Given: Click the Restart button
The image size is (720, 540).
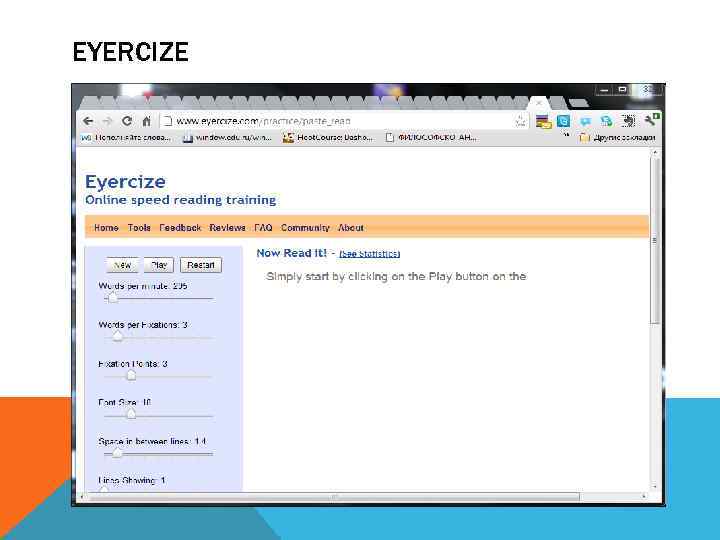Looking at the screenshot, I should [x=201, y=265].
